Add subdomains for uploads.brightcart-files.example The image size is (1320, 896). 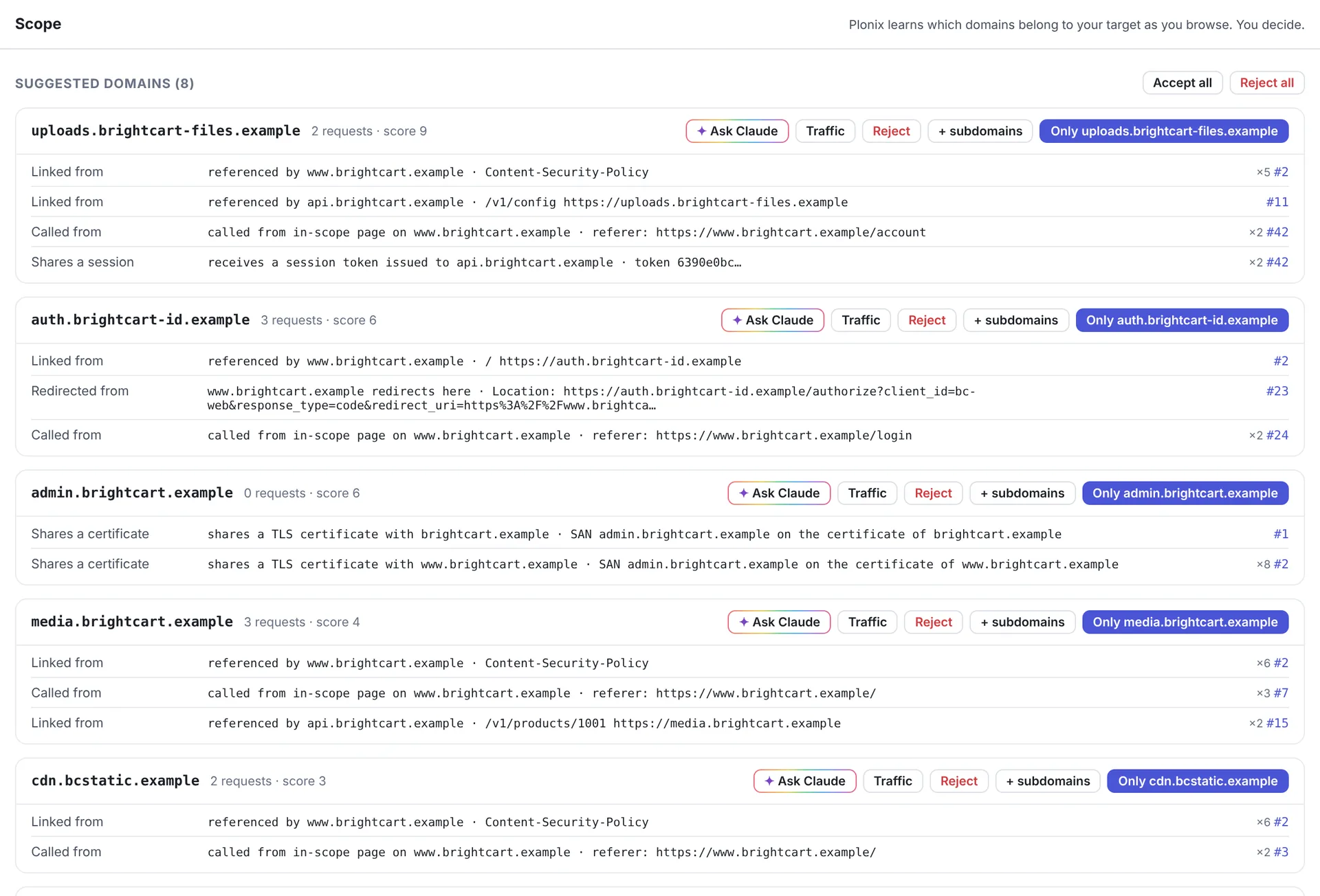(x=980, y=131)
